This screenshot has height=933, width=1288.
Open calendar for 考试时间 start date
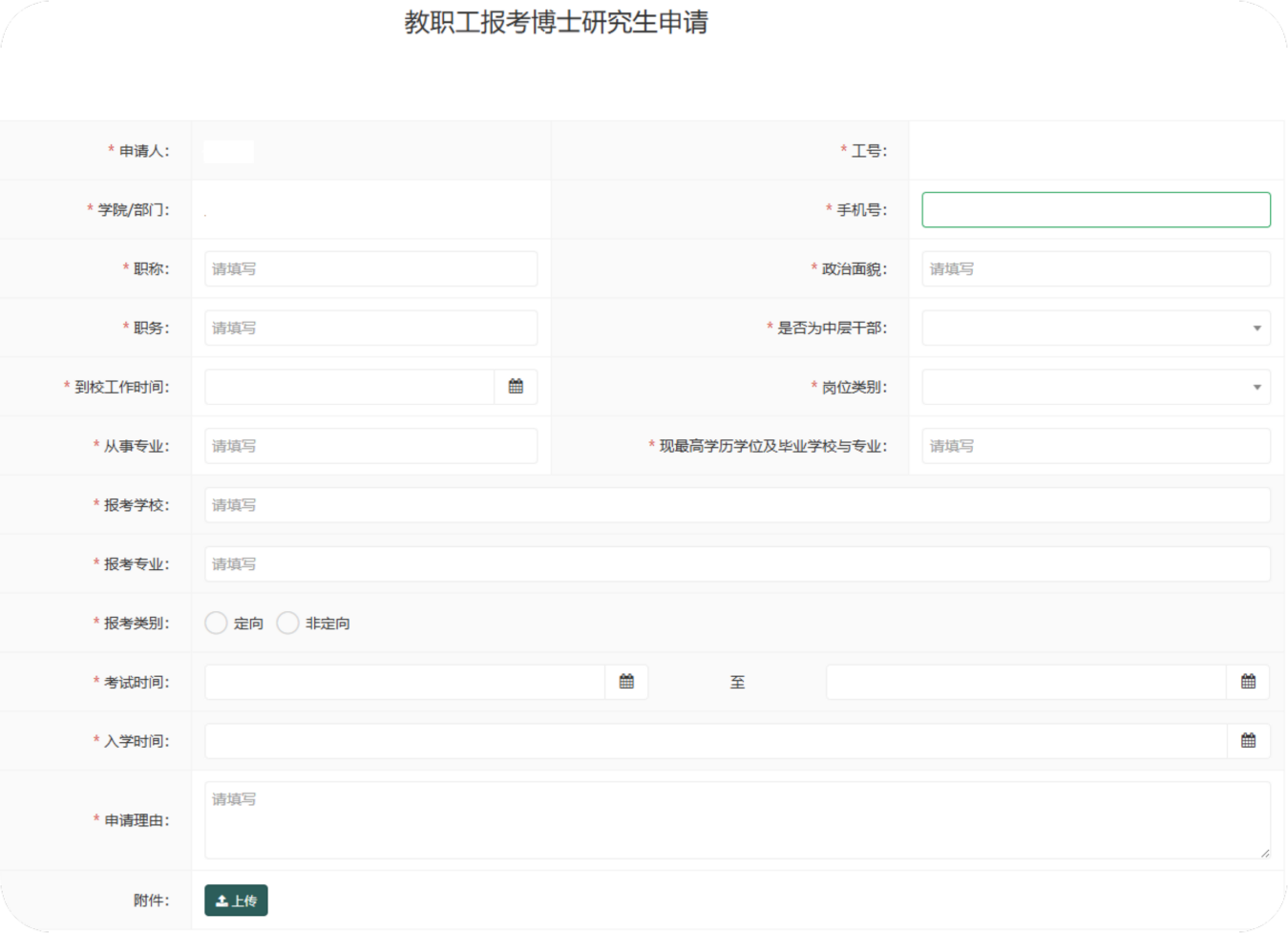(626, 682)
